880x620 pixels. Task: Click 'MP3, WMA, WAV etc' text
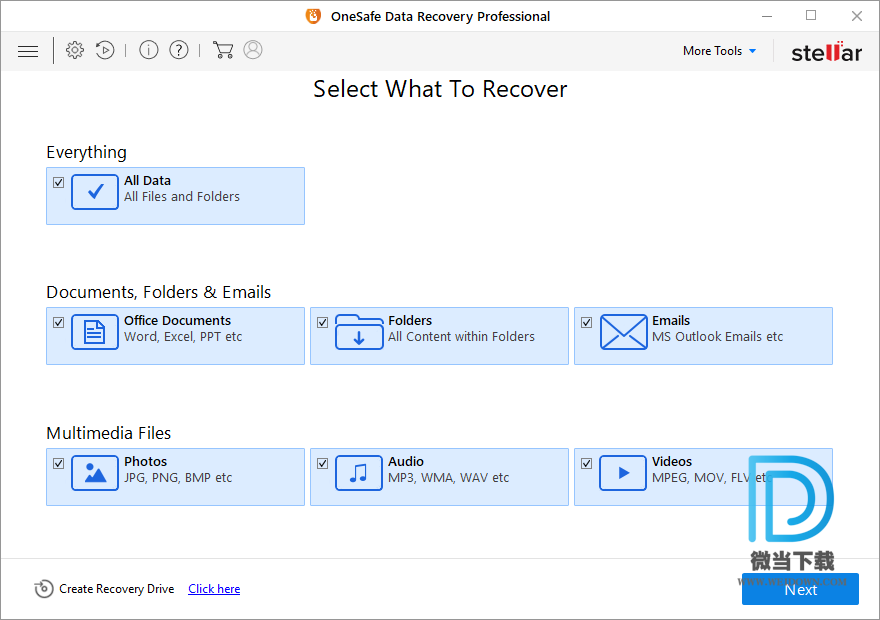coord(448,477)
